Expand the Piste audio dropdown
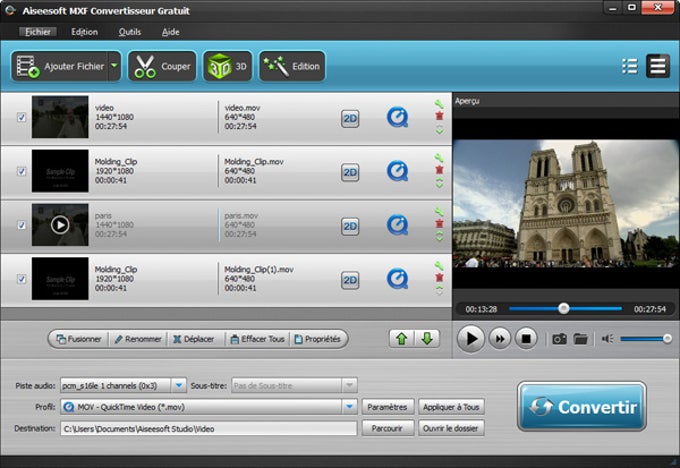 click(179, 385)
